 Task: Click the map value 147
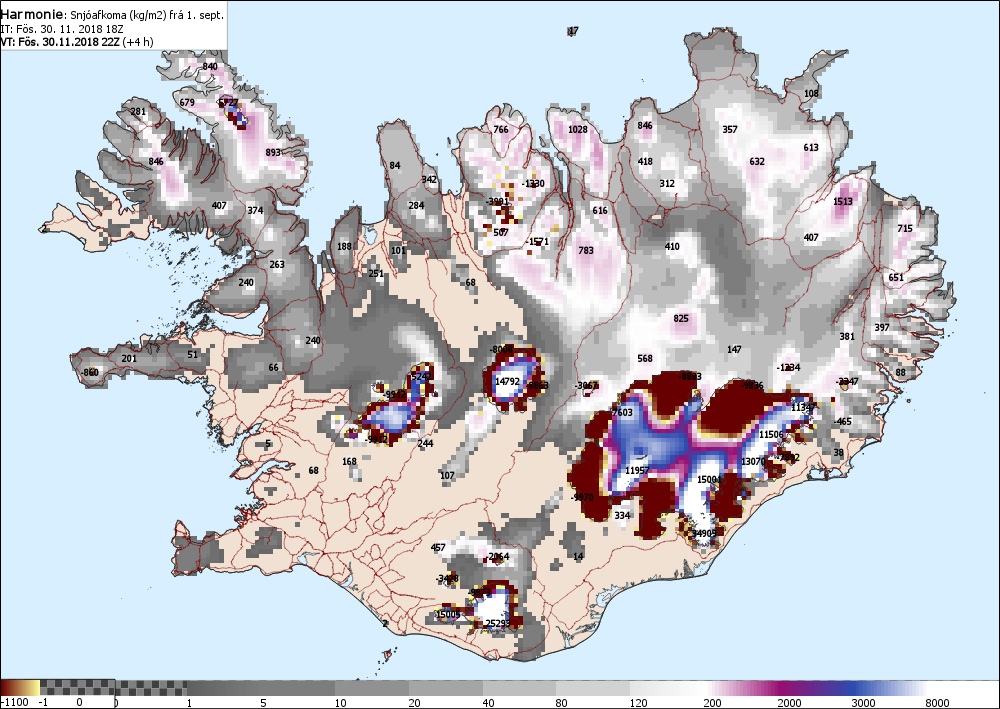734,349
